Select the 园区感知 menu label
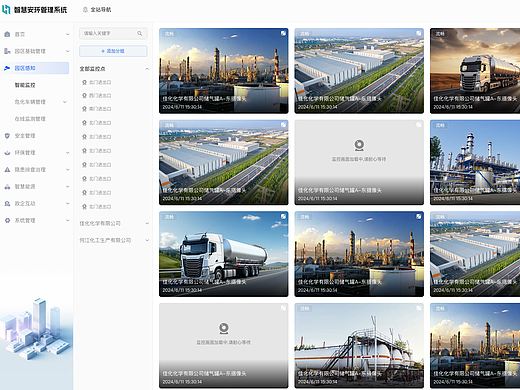The width and height of the screenshot is (520, 390). pos(25,68)
